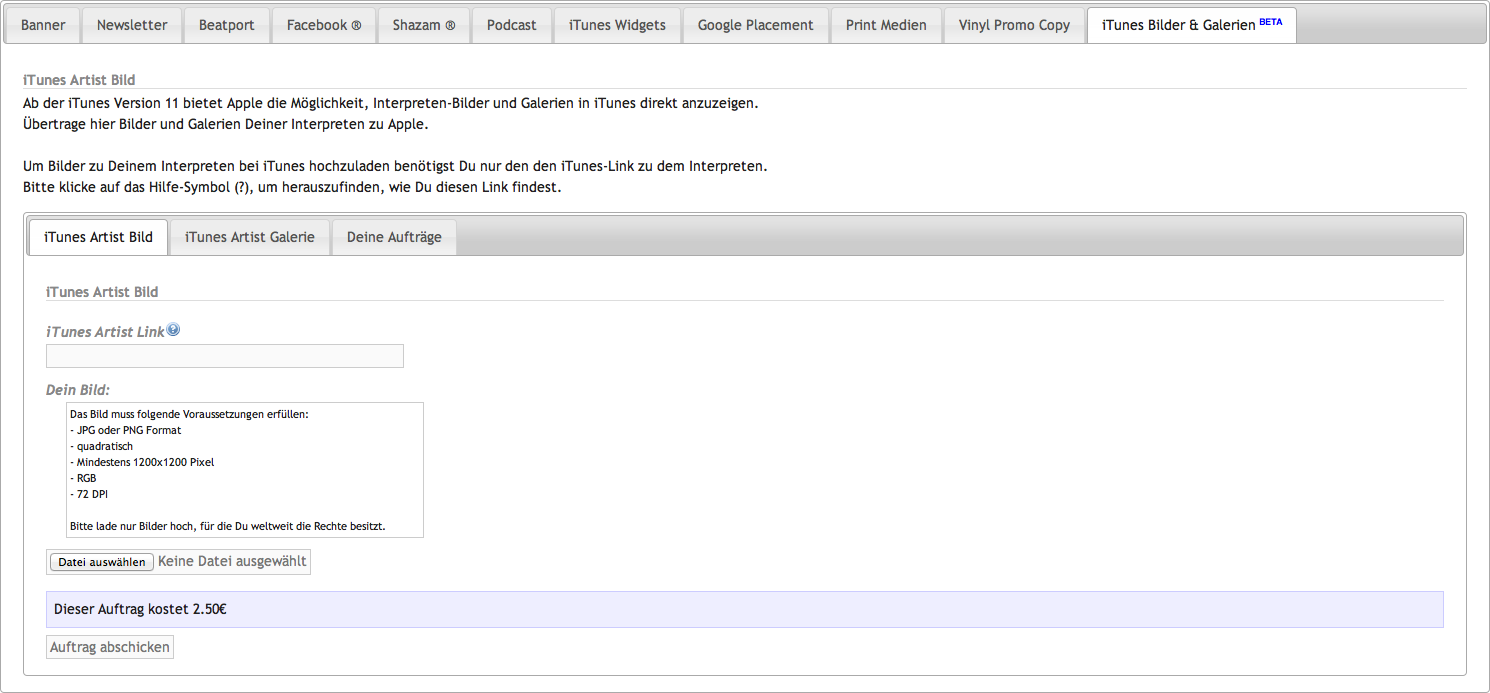The width and height of the screenshot is (1490, 693).
Task: Show the Deine Aufträge sub-tab
Action: pos(394,237)
